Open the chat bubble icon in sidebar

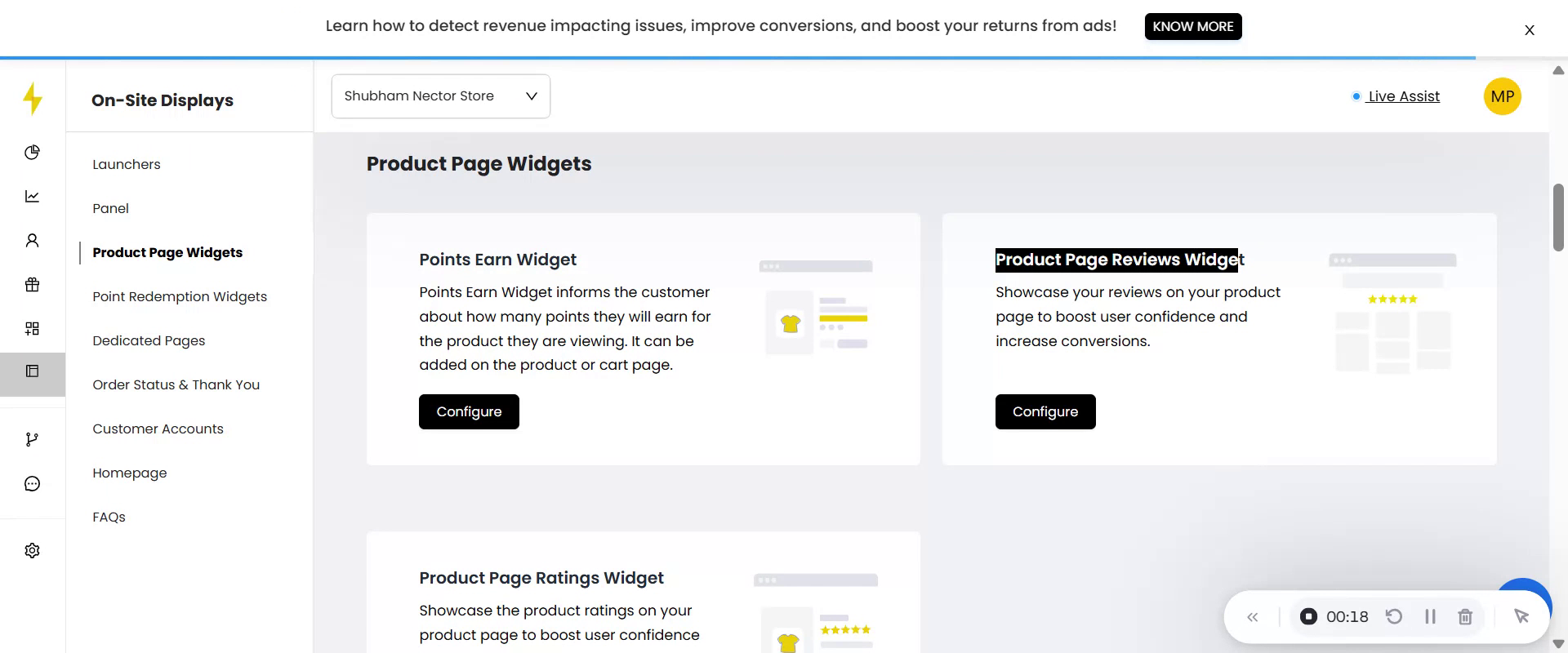pyautogui.click(x=32, y=484)
